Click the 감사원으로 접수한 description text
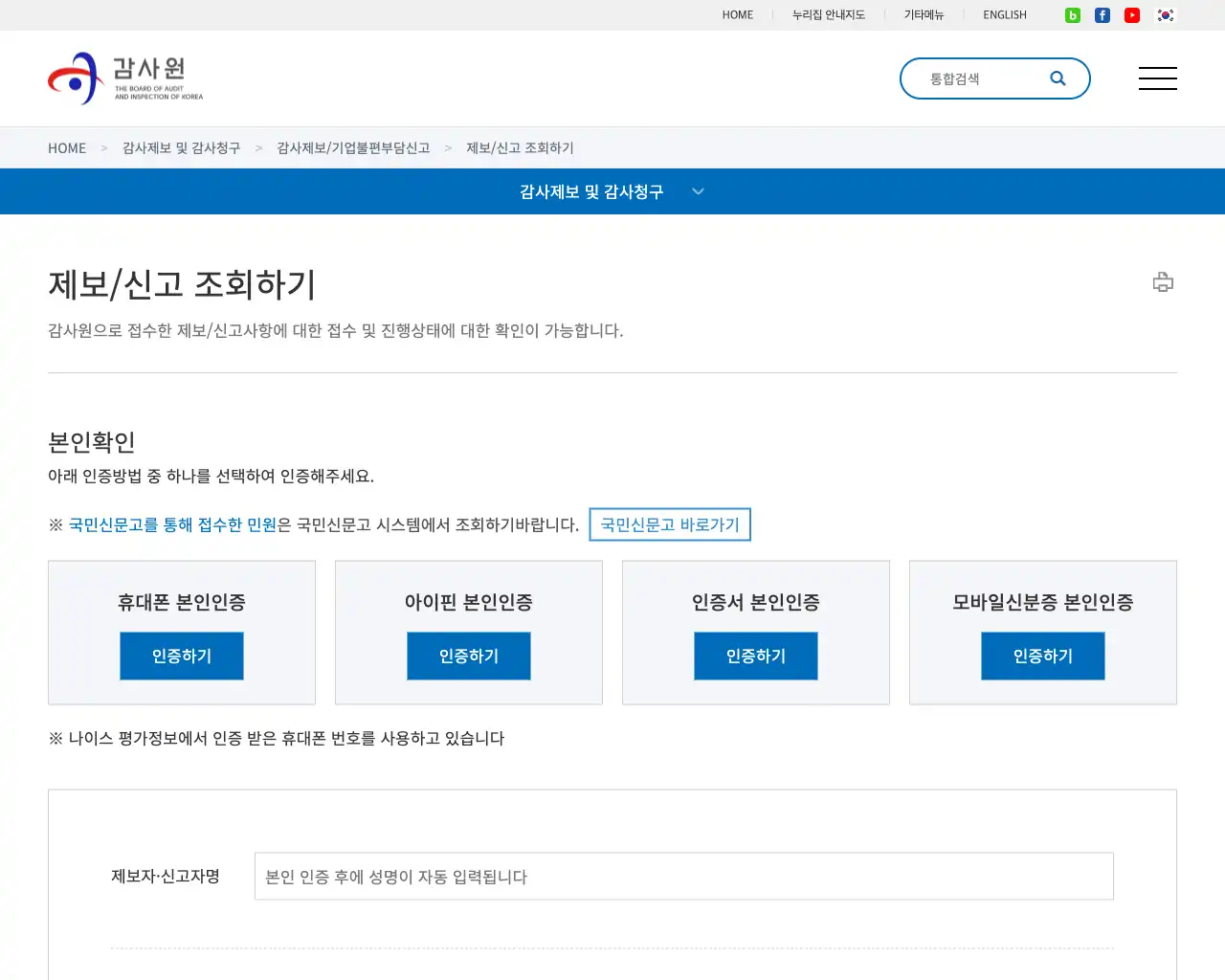The width and height of the screenshot is (1225, 980). [x=336, y=331]
